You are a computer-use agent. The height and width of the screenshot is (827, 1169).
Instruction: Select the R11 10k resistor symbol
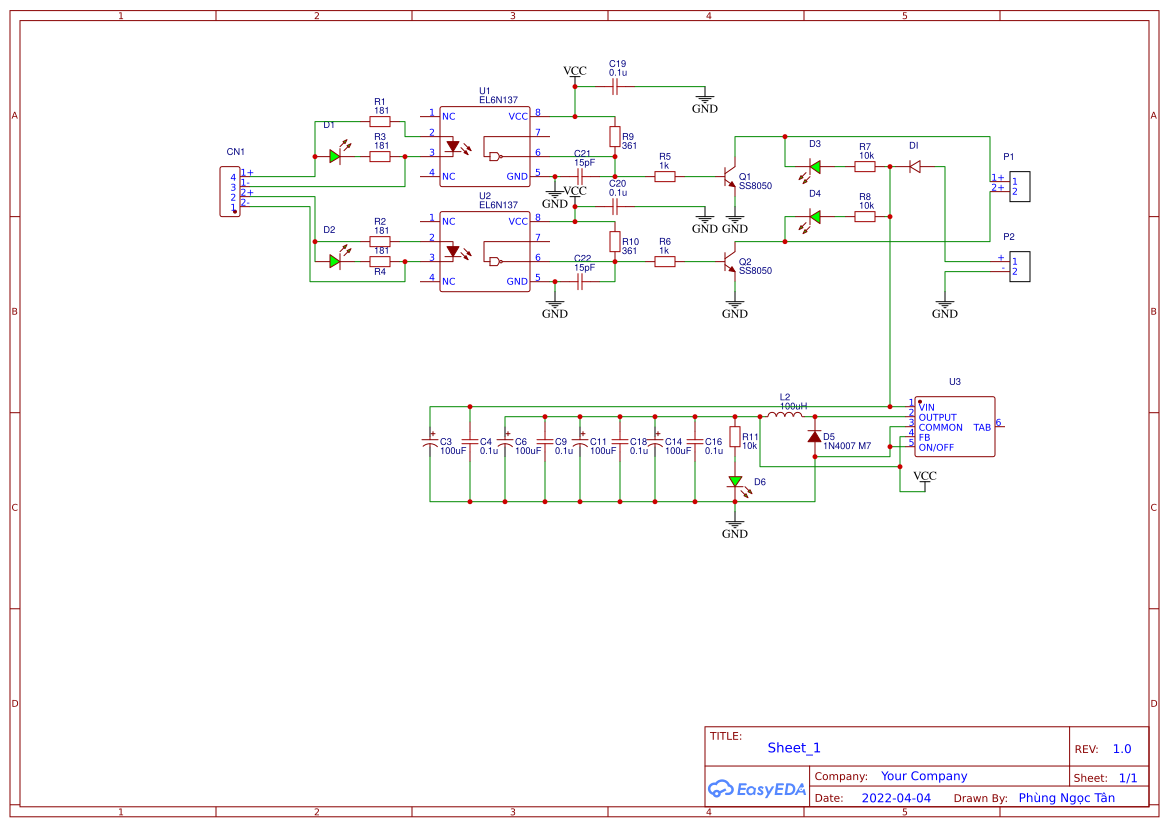tap(735, 437)
